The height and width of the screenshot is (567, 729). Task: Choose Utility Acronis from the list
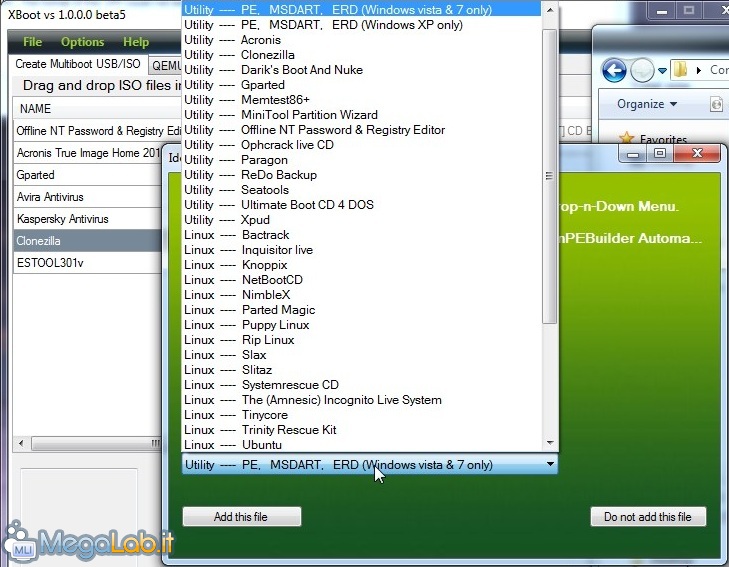[362, 40]
